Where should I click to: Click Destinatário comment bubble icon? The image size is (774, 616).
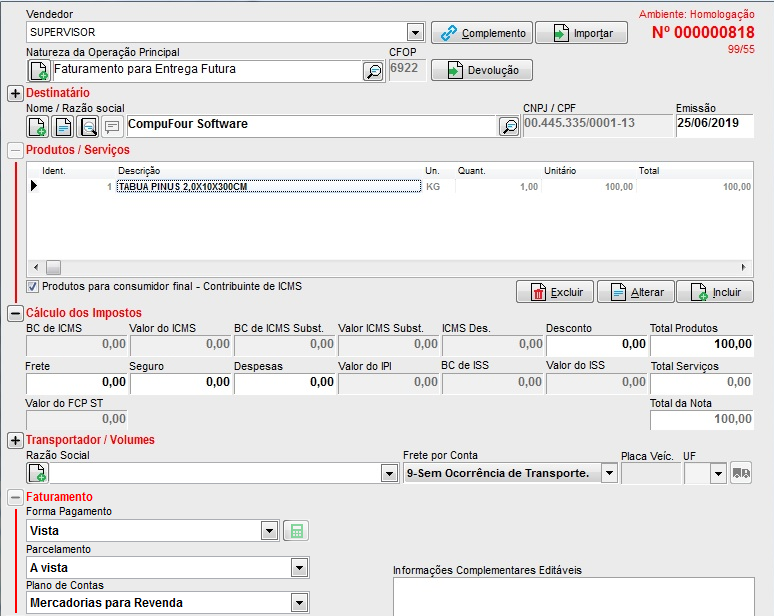click(x=112, y=126)
